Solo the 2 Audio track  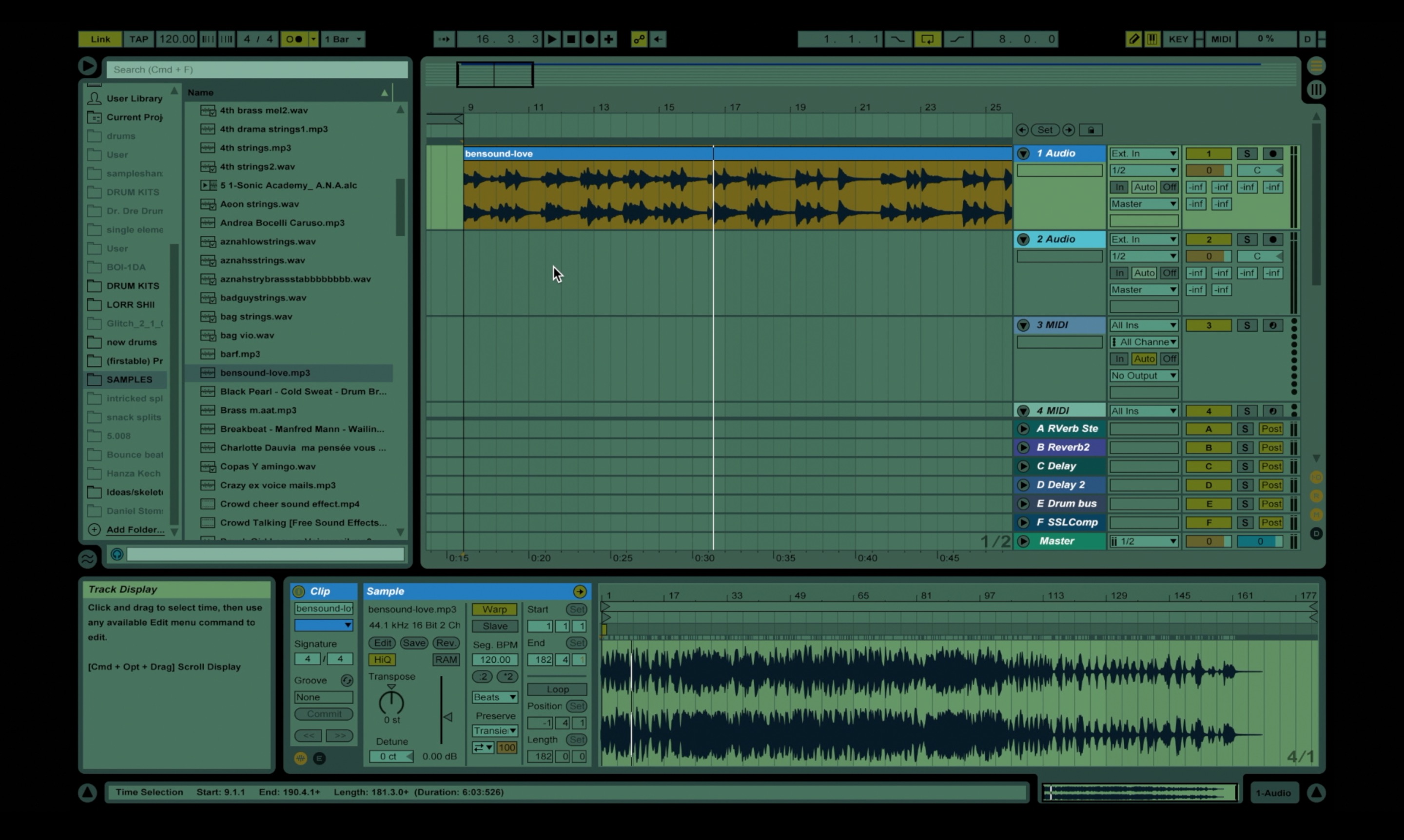pyautogui.click(x=1248, y=239)
